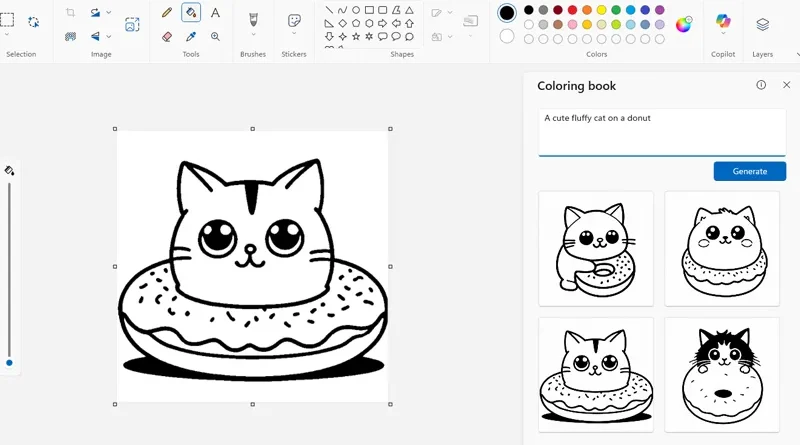Viewport: 800px width, 445px height.
Task: Select the Color picker eyedropper tool
Action: (191, 36)
